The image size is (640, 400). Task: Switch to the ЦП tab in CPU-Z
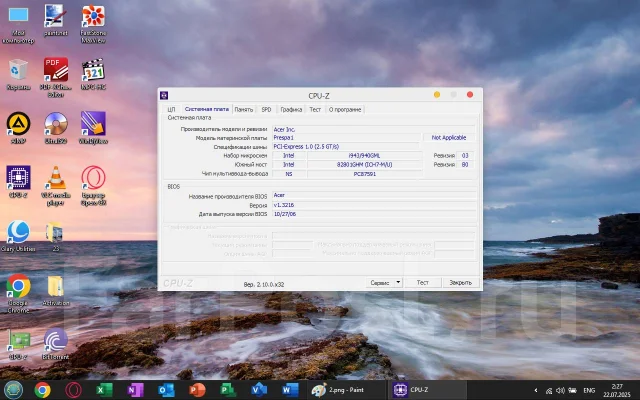coord(171,109)
